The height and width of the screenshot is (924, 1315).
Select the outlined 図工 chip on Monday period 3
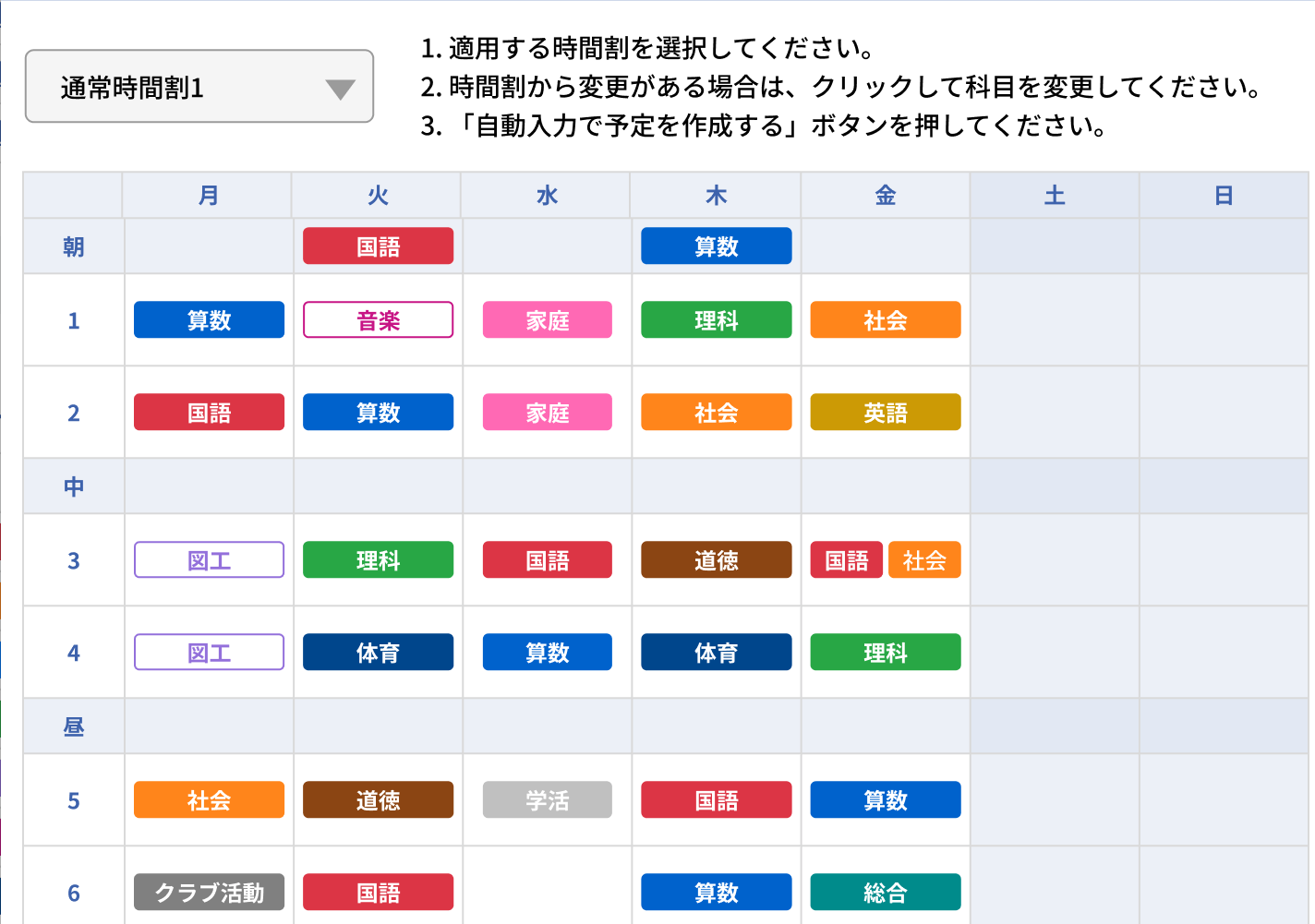tap(209, 560)
